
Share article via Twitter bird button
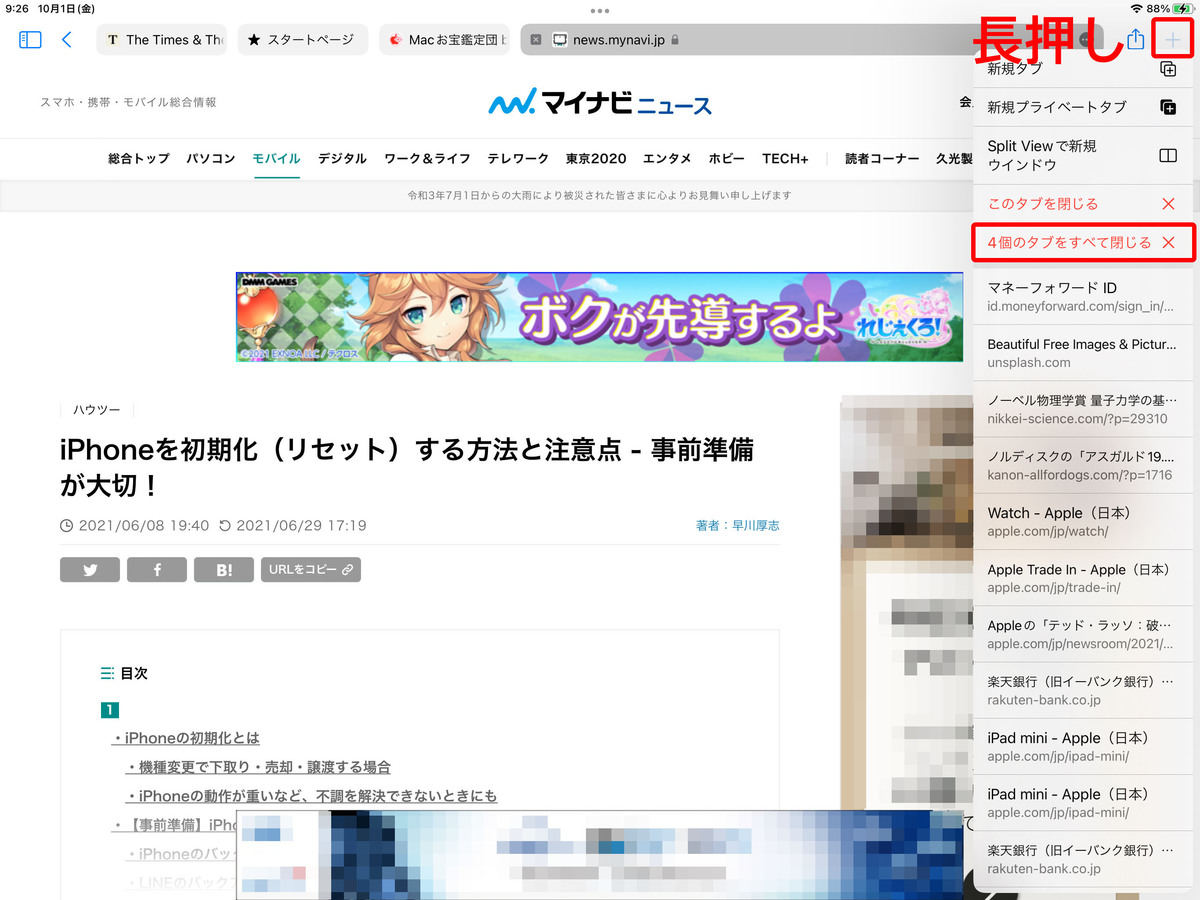pyautogui.click(x=91, y=570)
